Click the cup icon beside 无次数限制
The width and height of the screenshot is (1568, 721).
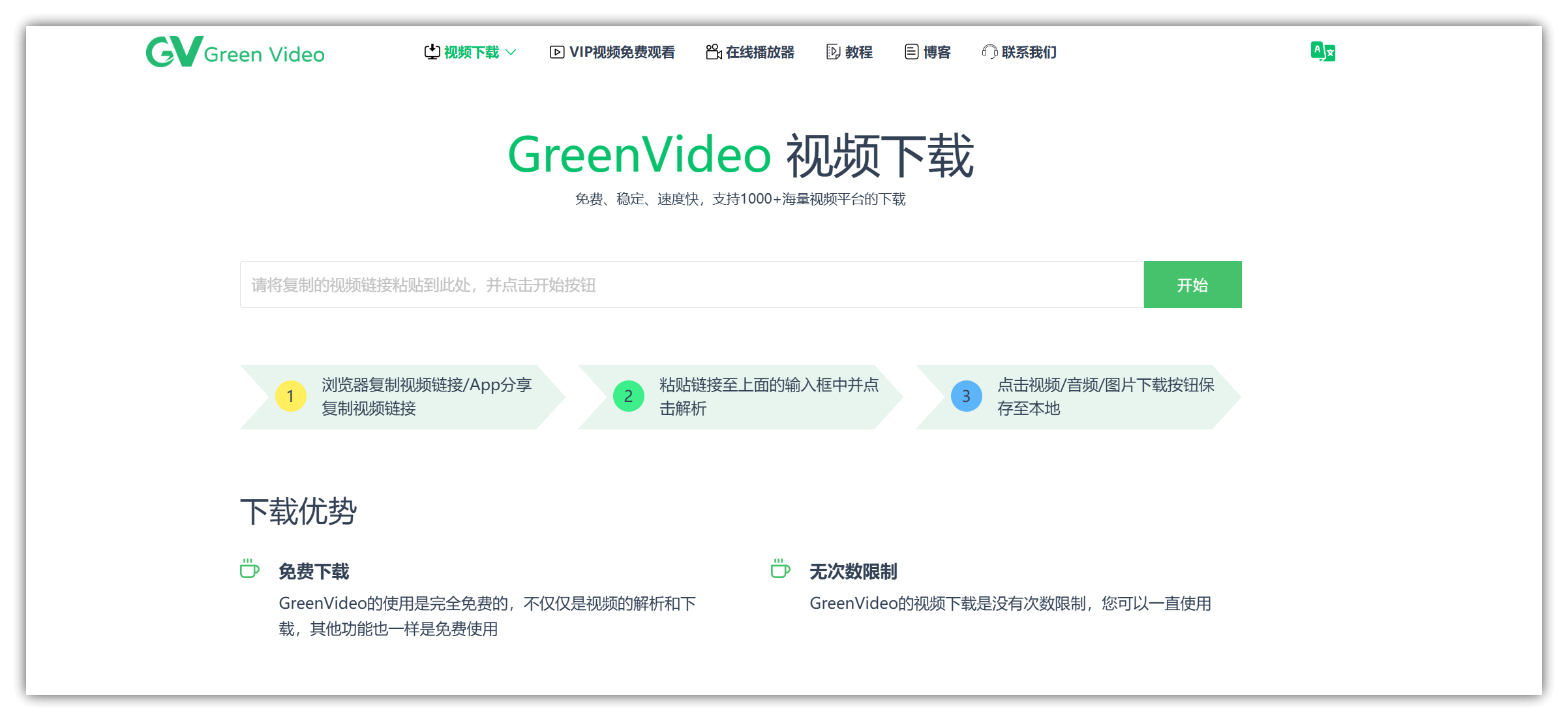780,568
